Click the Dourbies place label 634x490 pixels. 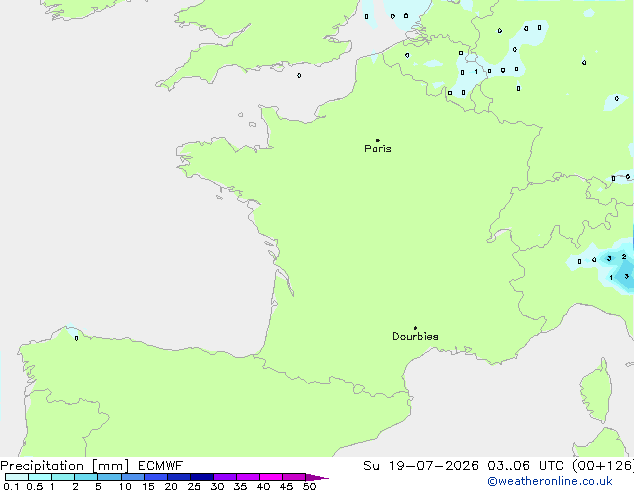pyautogui.click(x=415, y=336)
